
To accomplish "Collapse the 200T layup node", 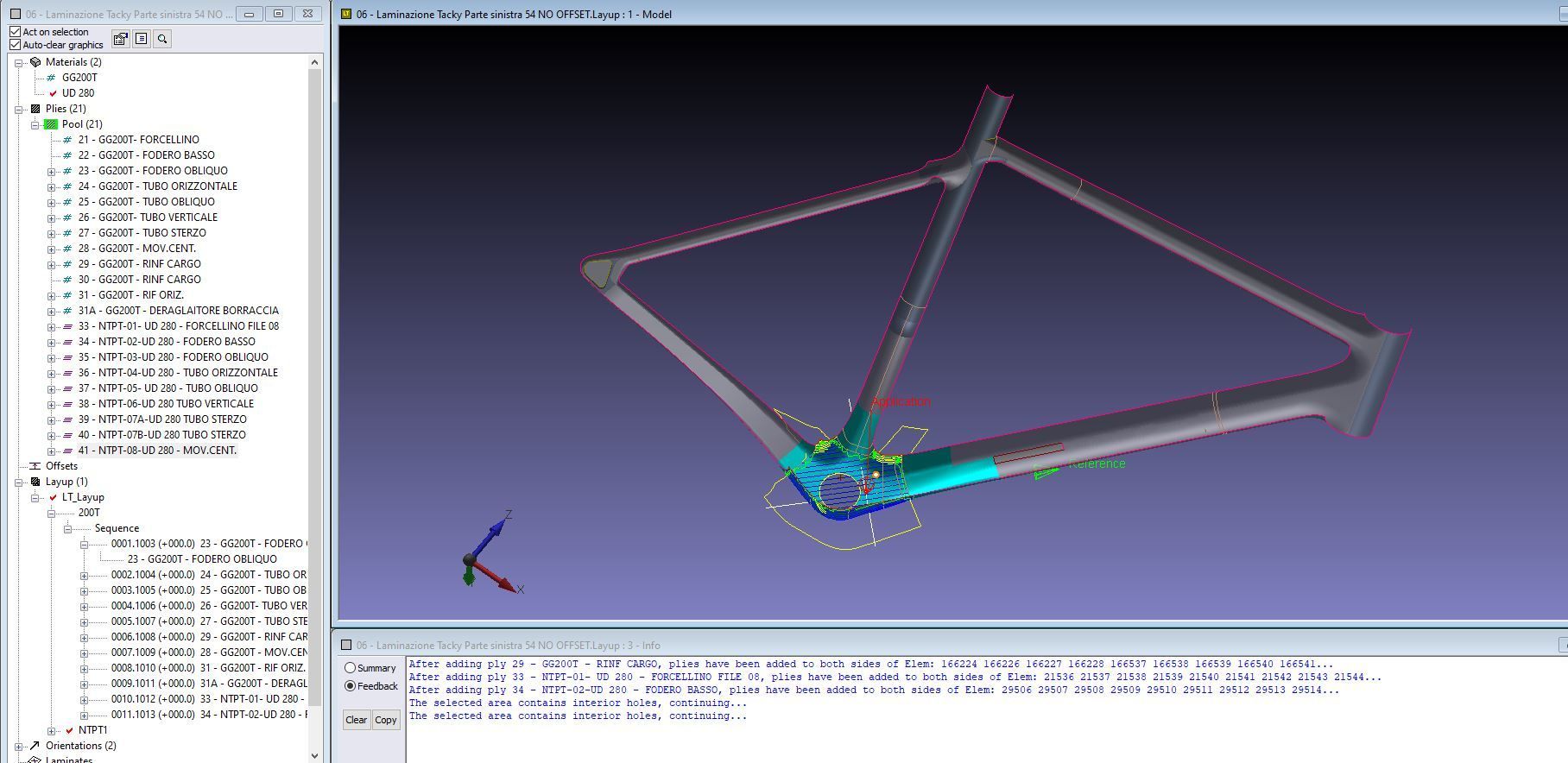I will pos(51,513).
